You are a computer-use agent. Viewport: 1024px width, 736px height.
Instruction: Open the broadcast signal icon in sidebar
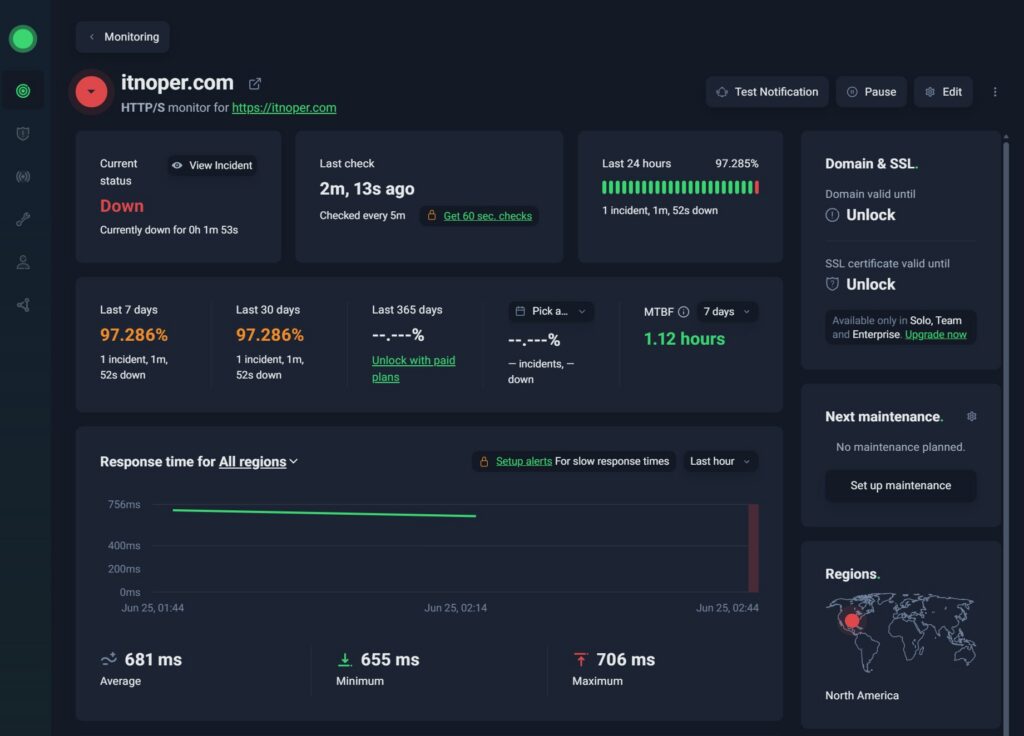23,176
